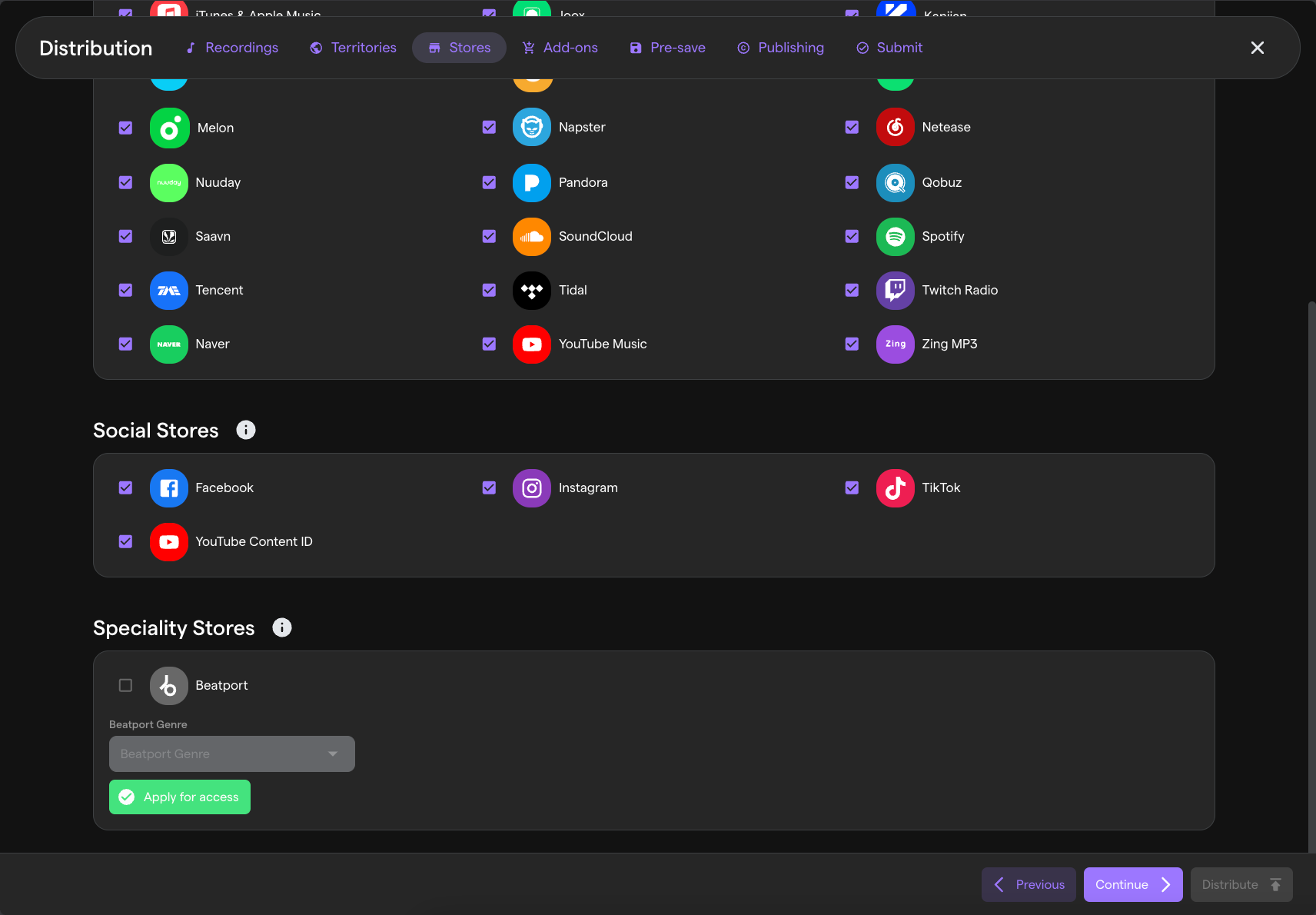Show Social Stores info tooltip icon
Image resolution: width=1316 pixels, height=915 pixels.
point(246,430)
